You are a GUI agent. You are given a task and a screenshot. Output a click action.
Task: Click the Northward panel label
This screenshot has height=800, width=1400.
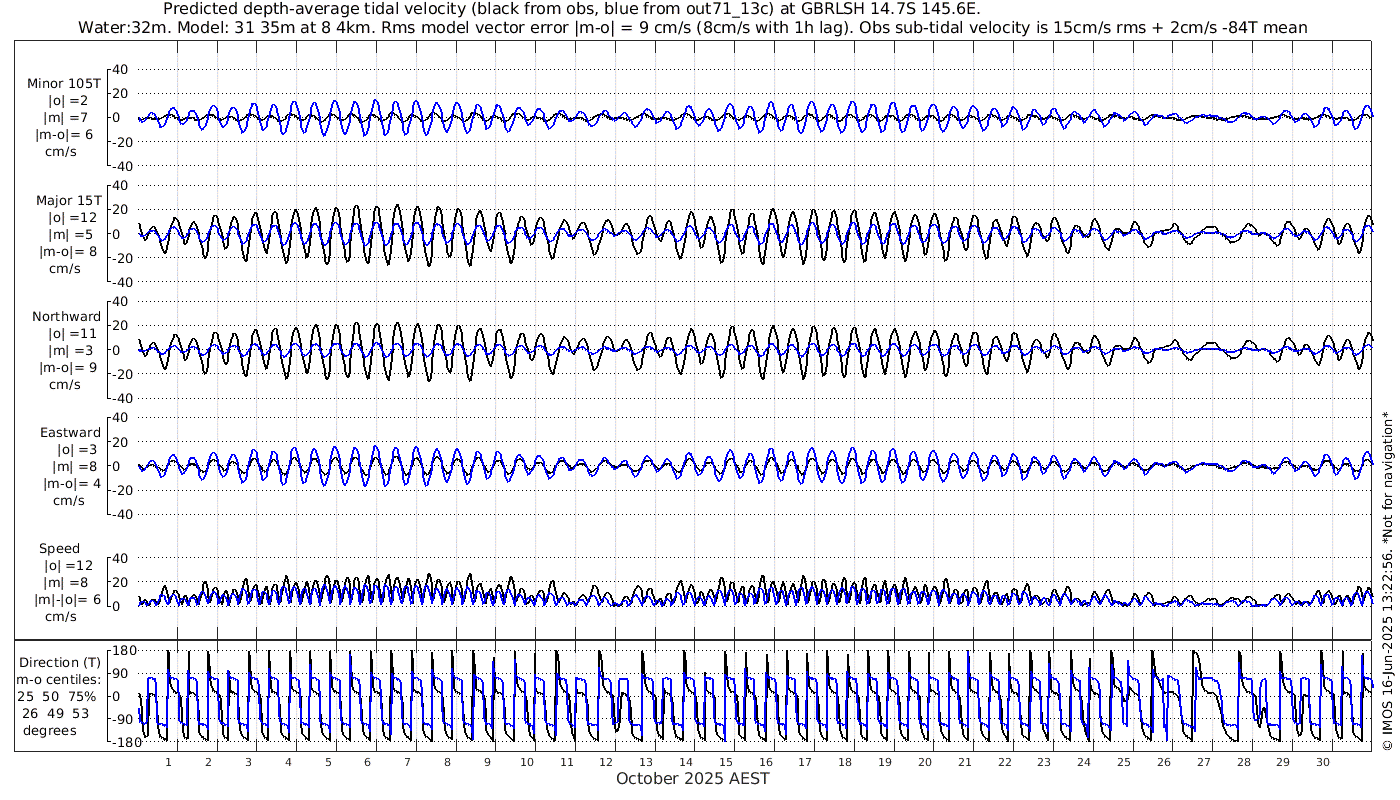tap(66, 316)
